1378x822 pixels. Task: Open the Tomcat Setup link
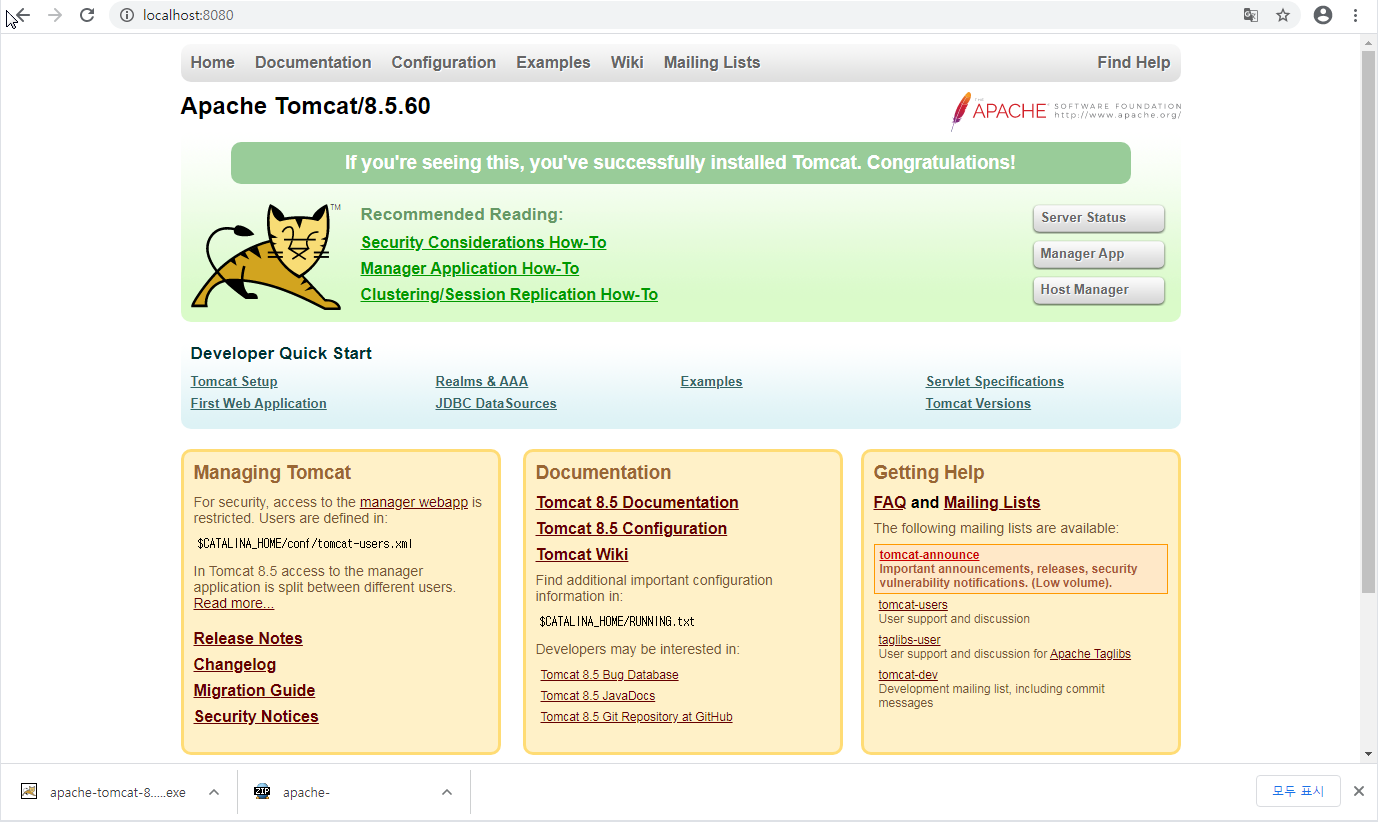234,381
